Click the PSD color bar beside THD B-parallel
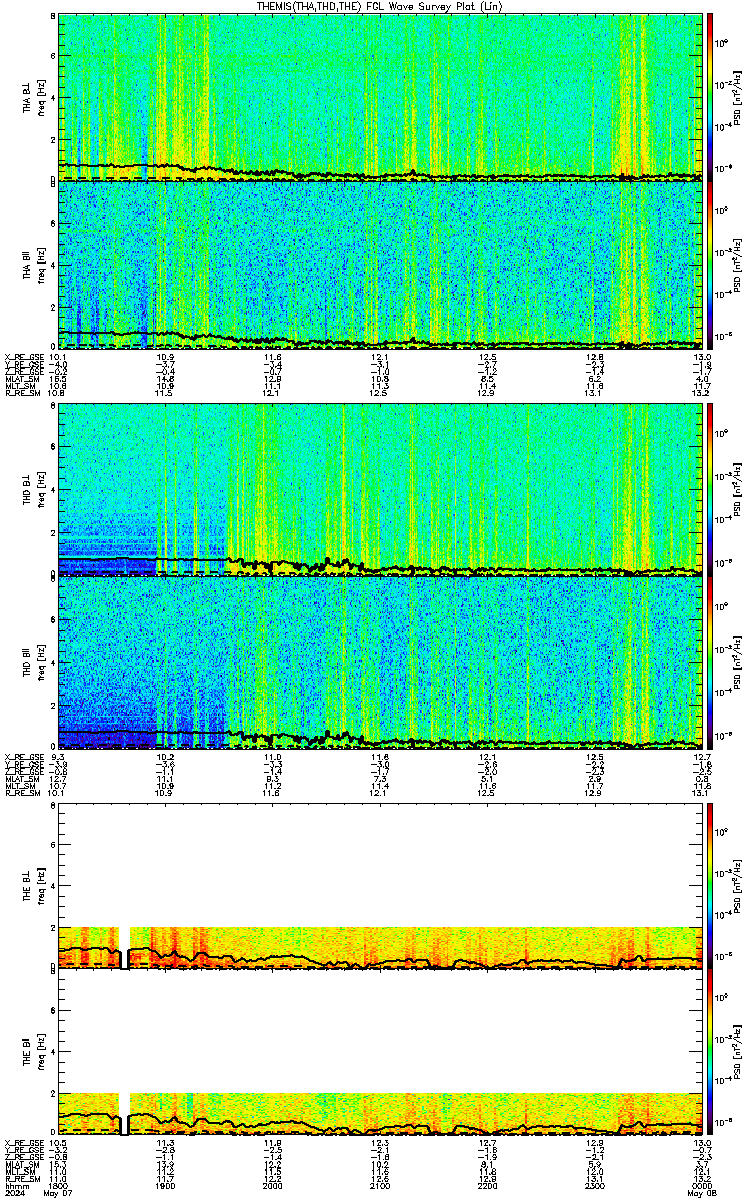The image size is (750, 1200). pyautogui.click(x=710, y=661)
